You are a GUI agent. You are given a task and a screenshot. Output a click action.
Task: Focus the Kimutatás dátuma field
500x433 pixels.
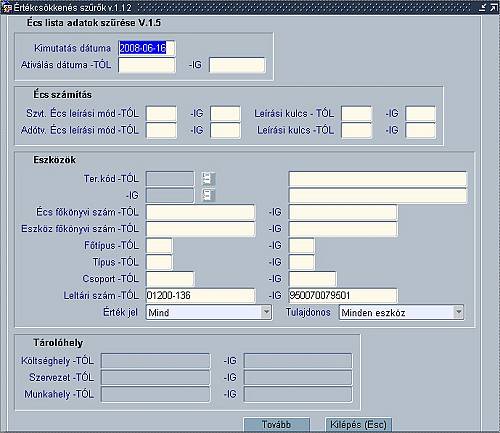[147, 48]
